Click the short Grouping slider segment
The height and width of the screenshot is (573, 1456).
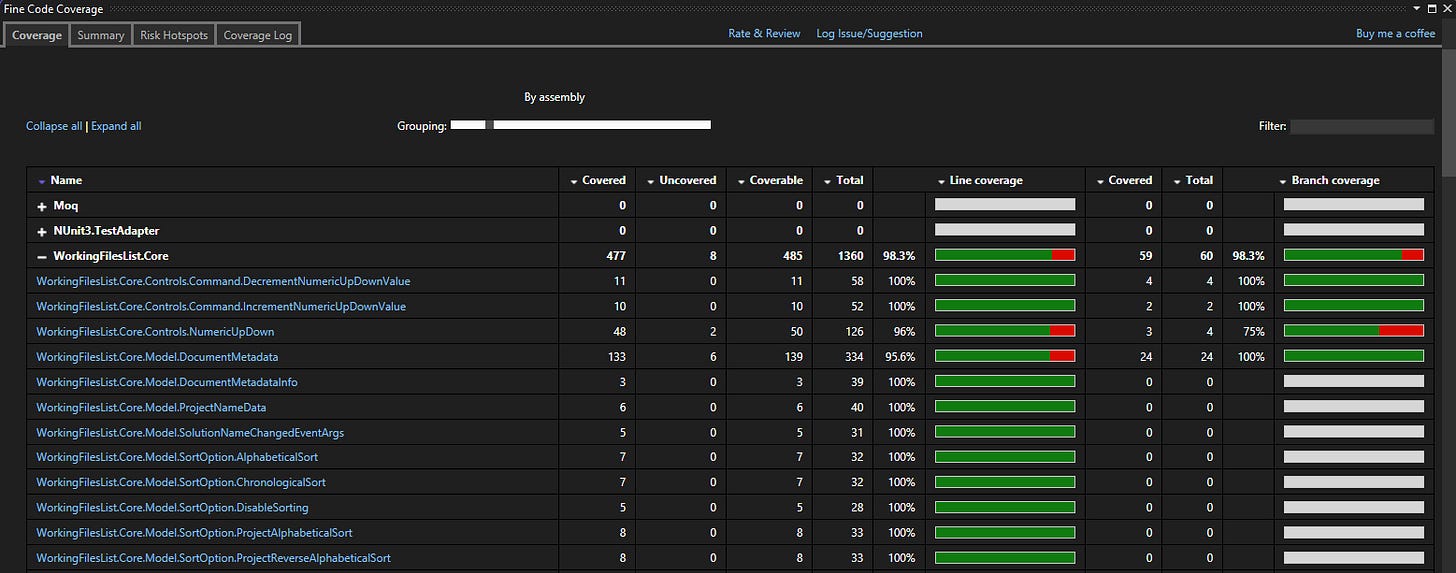[x=468, y=125]
